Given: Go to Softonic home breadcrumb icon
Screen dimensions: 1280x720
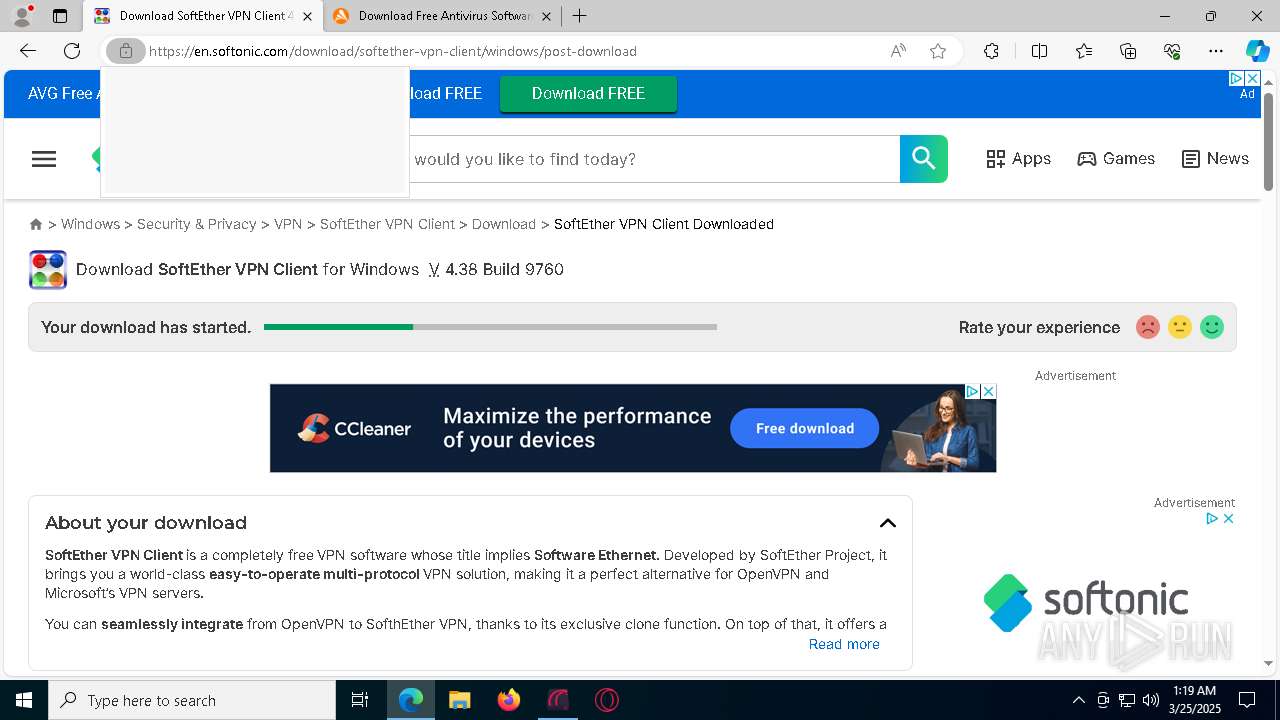Looking at the screenshot, I should 36,224.
